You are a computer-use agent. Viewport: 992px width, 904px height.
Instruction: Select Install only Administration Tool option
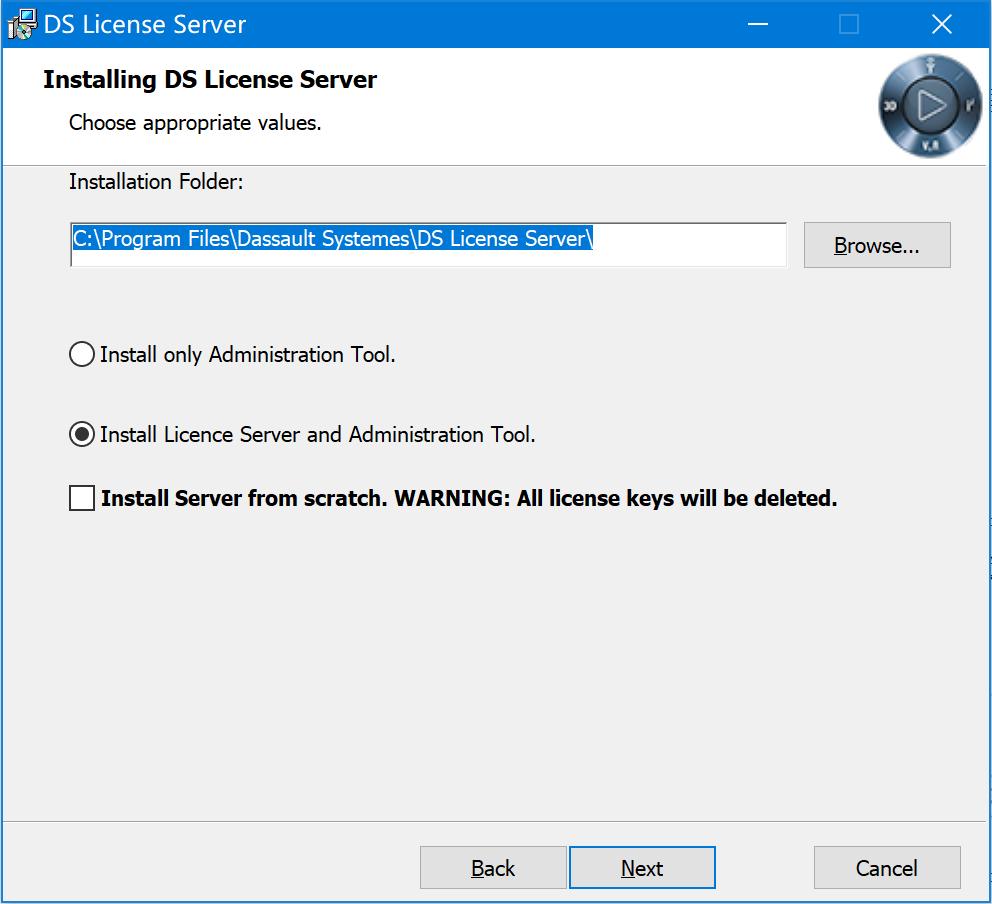pyautogui.click(x=82, y=354)
